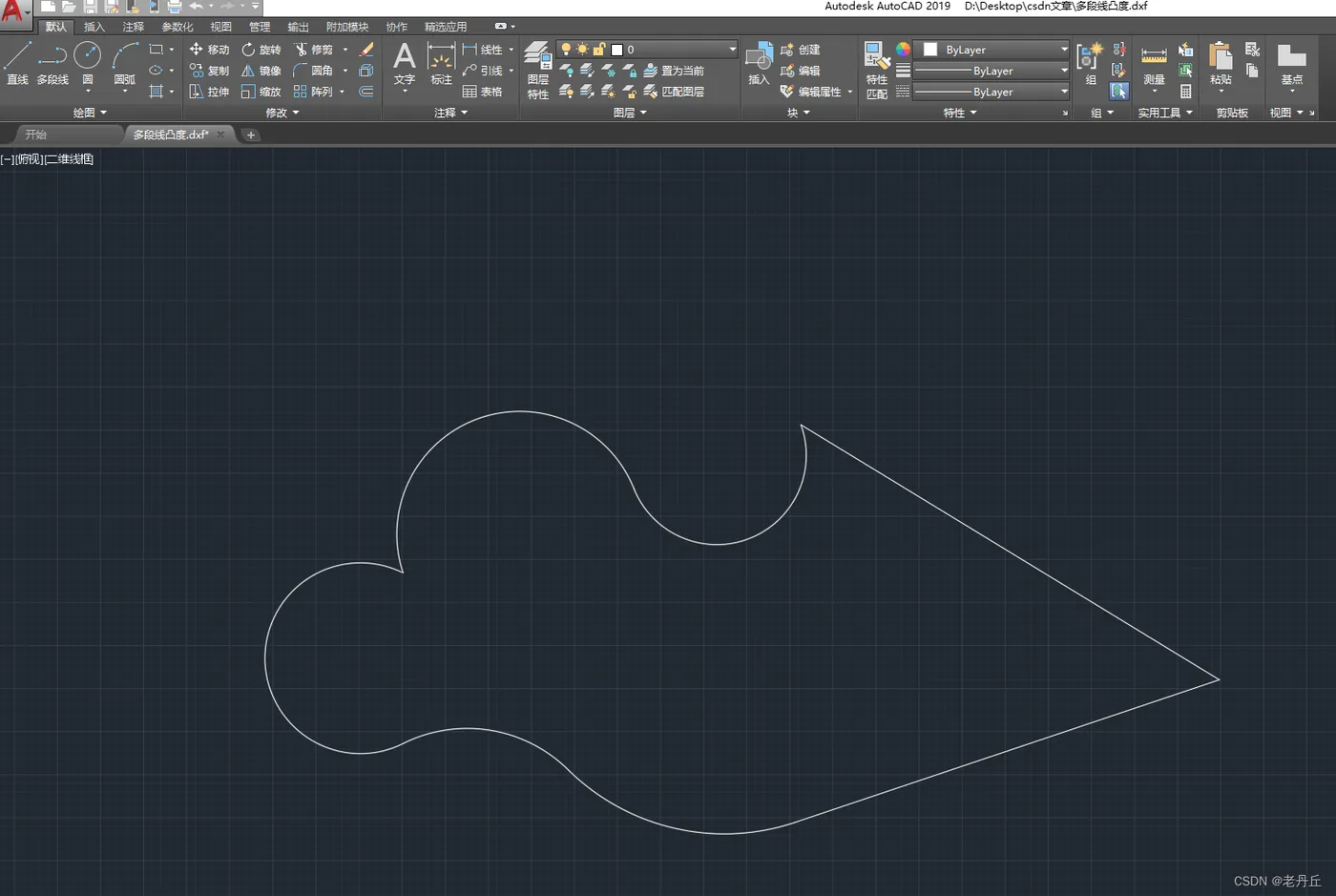
Task: Open the 附加模块 ribbon tab
Action: click(347, 27)
